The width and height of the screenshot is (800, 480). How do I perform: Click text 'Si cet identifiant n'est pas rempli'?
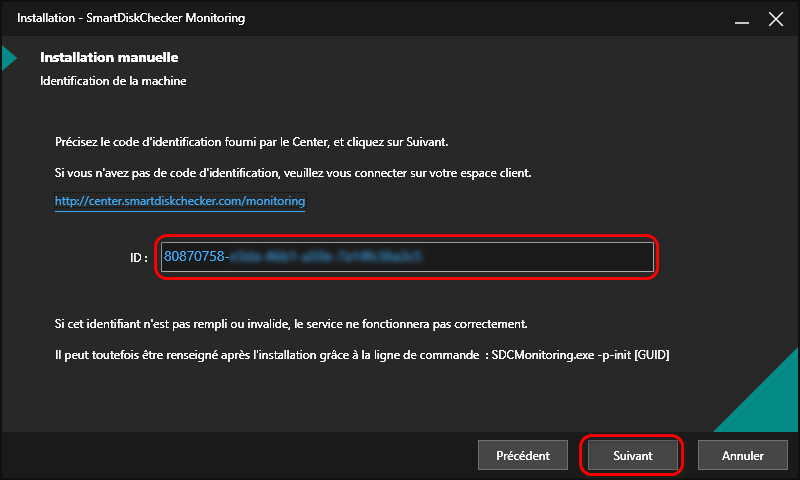141,324
